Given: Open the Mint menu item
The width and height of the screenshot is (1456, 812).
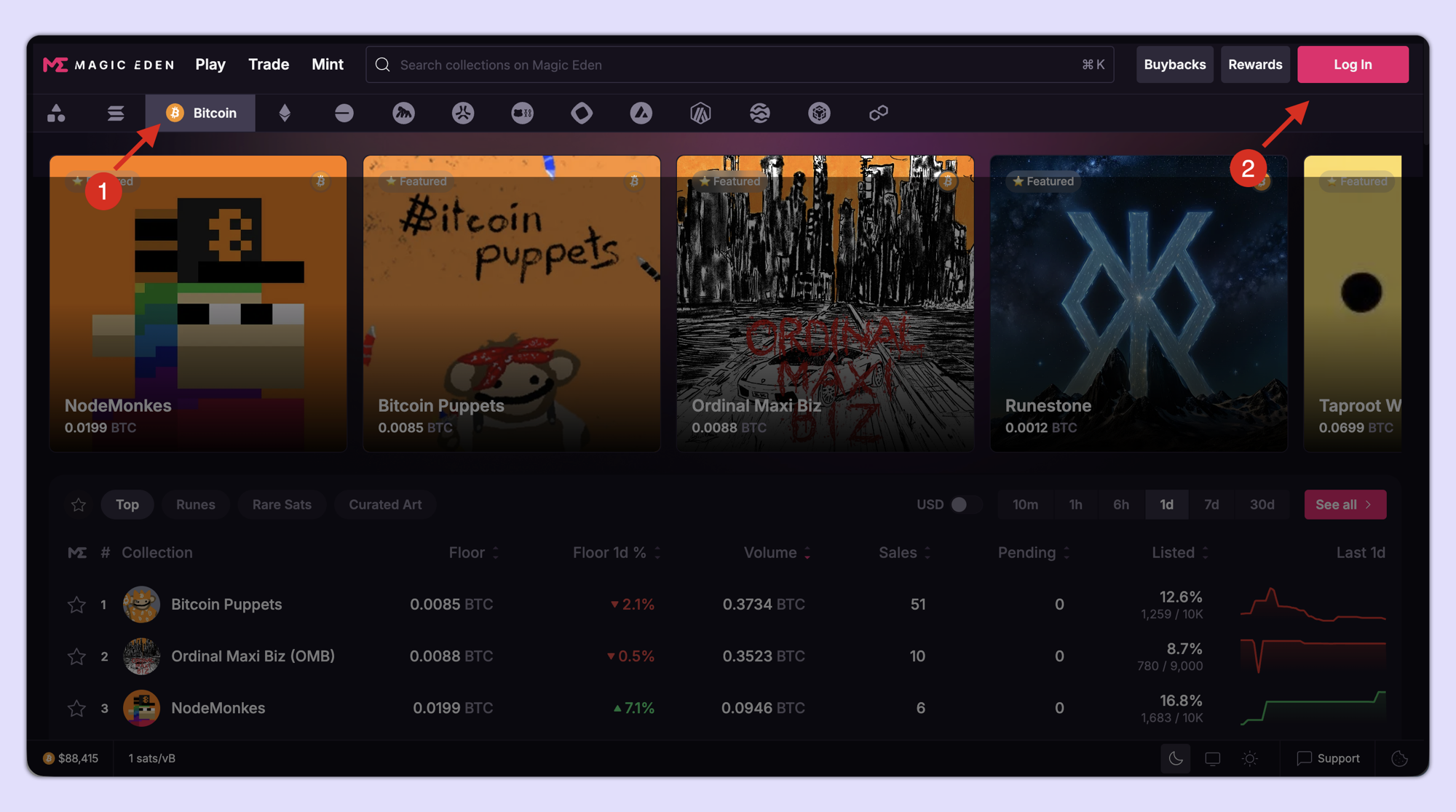Looking at the screenshot, I should point(328,64).
